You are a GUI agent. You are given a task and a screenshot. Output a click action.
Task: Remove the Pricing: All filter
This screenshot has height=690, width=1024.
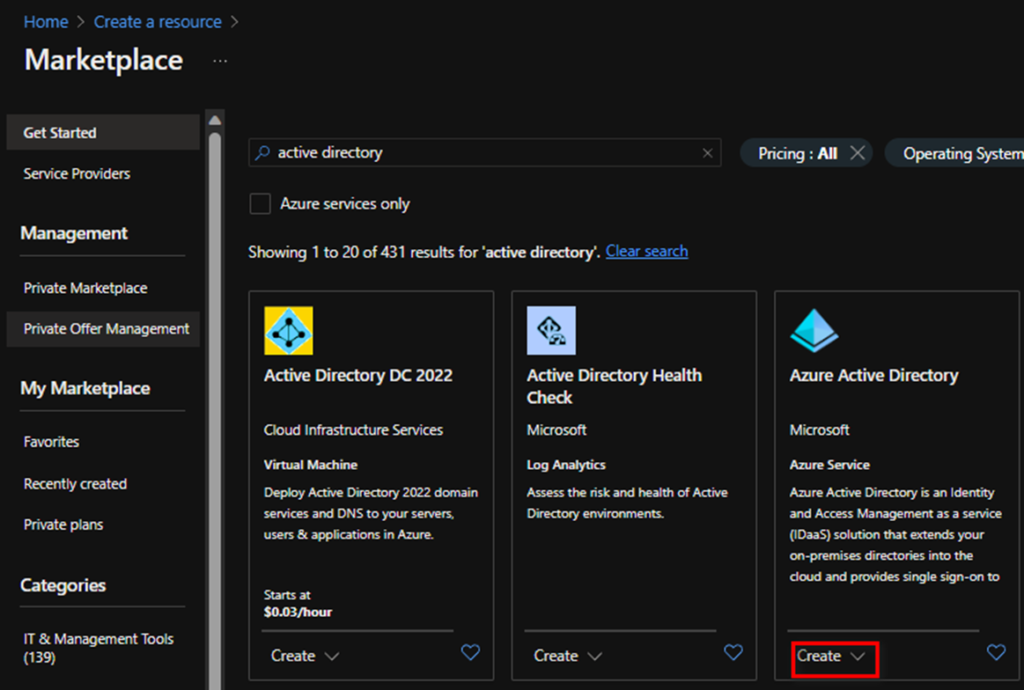tap(857, 153)
